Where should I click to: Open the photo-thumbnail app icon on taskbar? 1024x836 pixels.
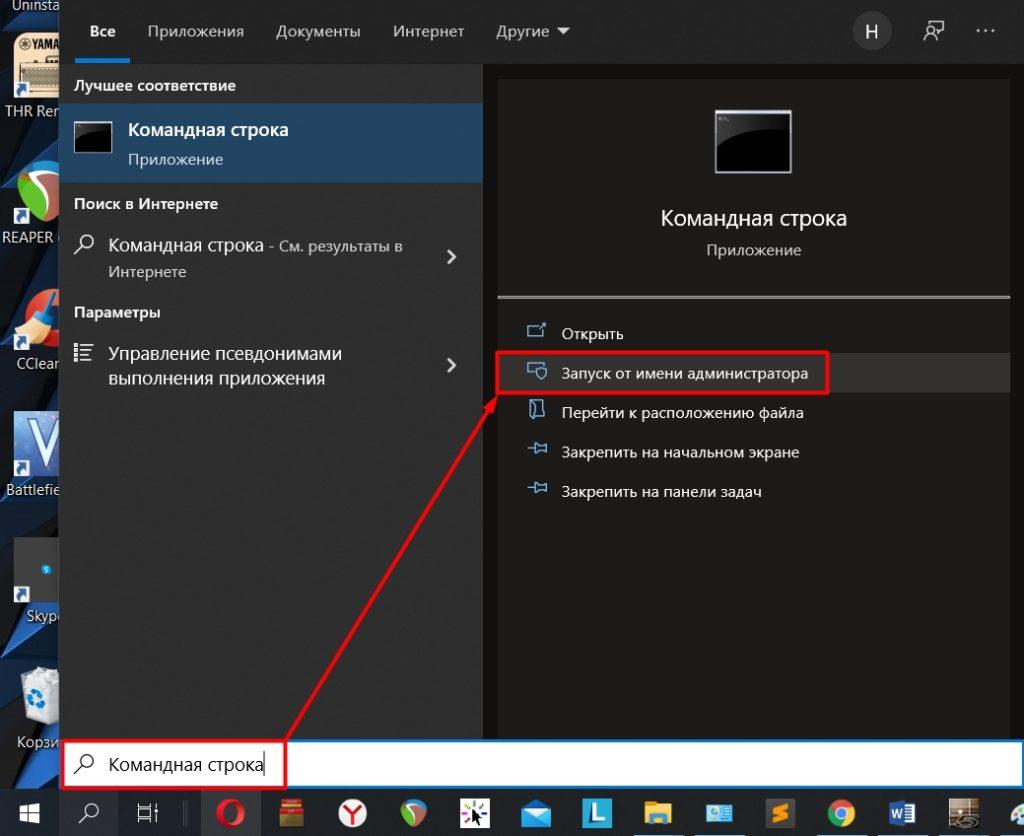[x=963, y=813]
